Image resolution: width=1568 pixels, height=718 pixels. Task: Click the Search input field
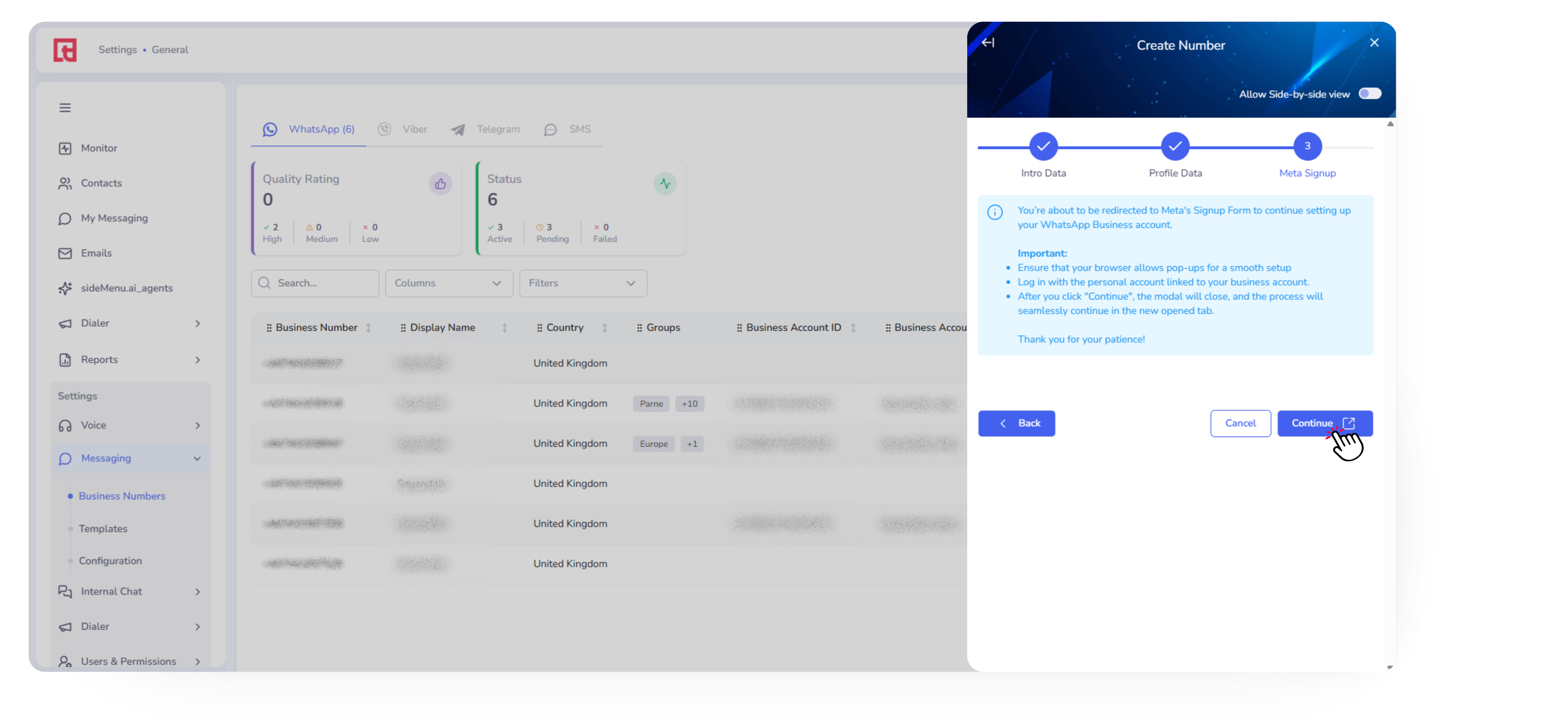[x=315, y=283]
